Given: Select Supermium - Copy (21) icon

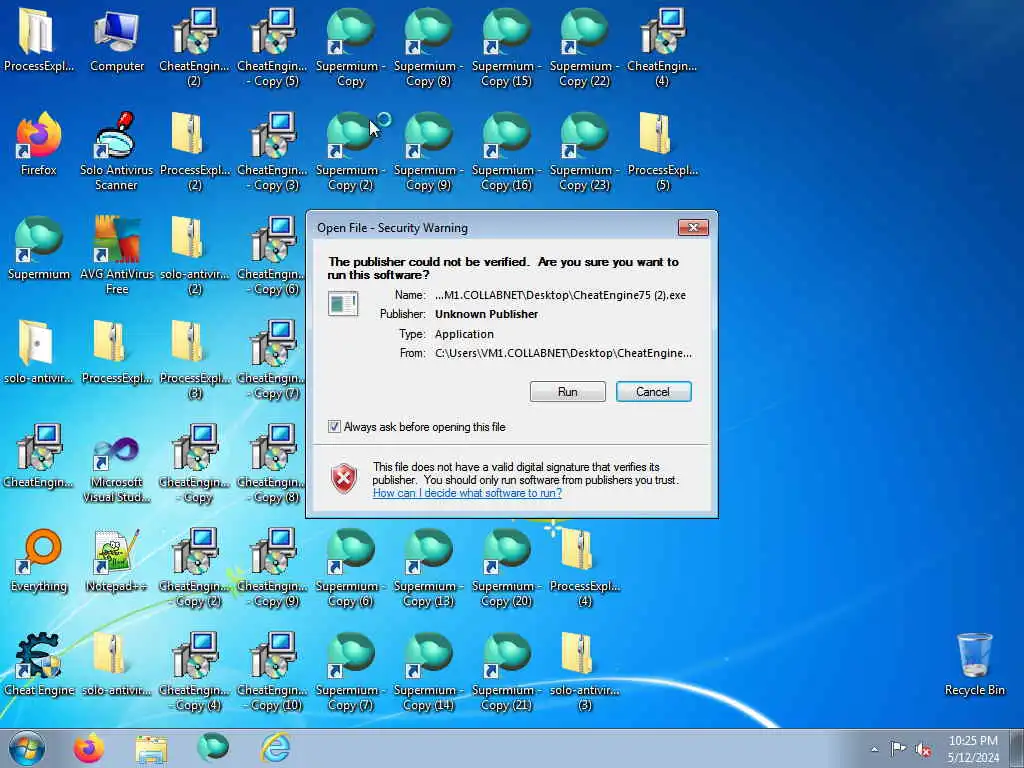Looking at the screenshot, I should tap(506, 671).
